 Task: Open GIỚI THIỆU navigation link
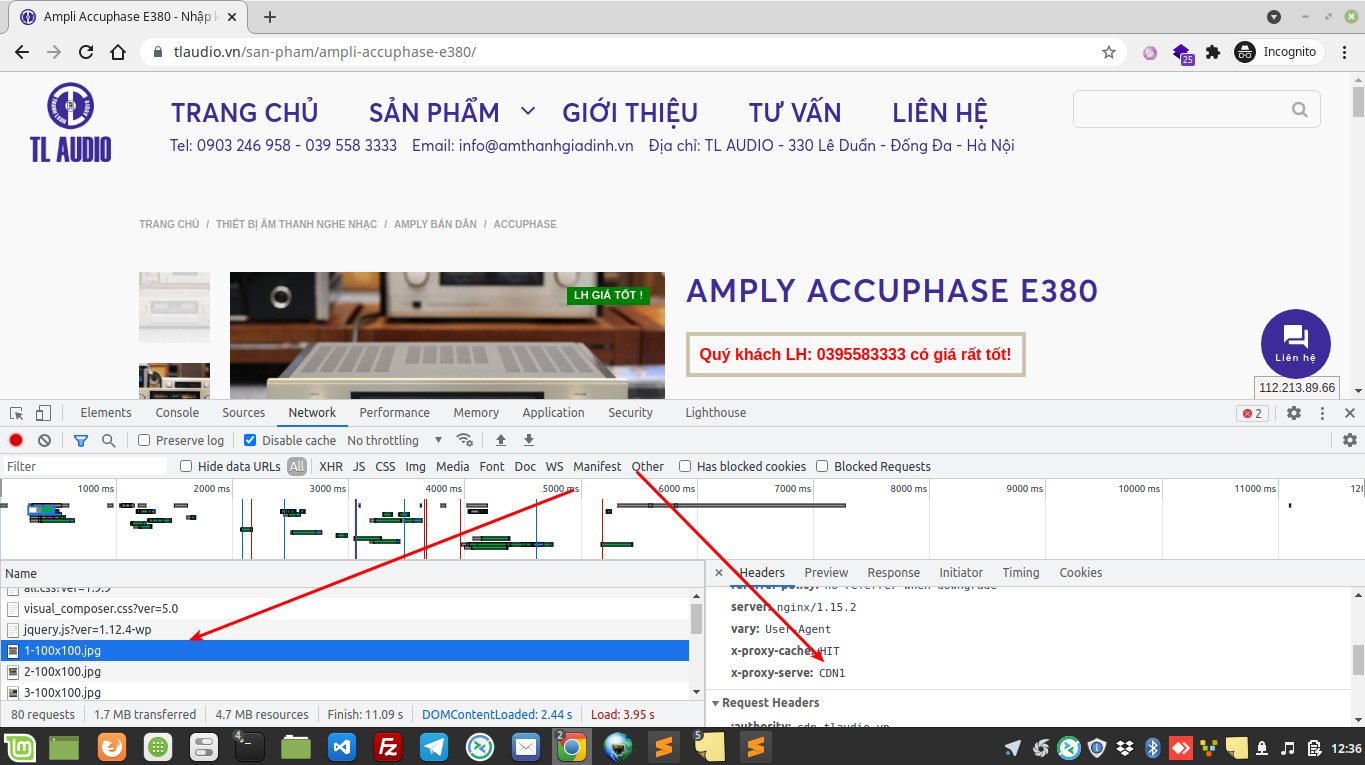coord(630,112)
